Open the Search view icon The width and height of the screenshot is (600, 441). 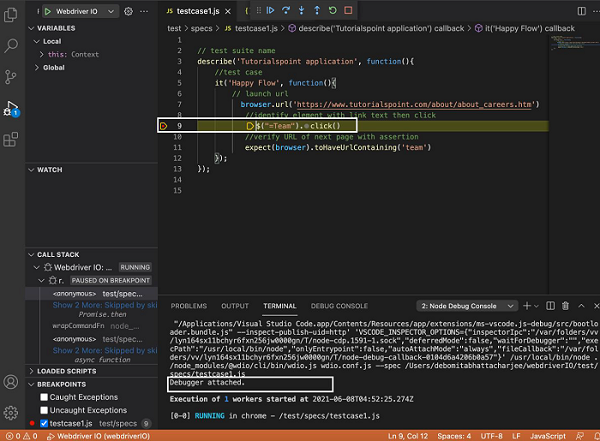[x=12, y=45]
